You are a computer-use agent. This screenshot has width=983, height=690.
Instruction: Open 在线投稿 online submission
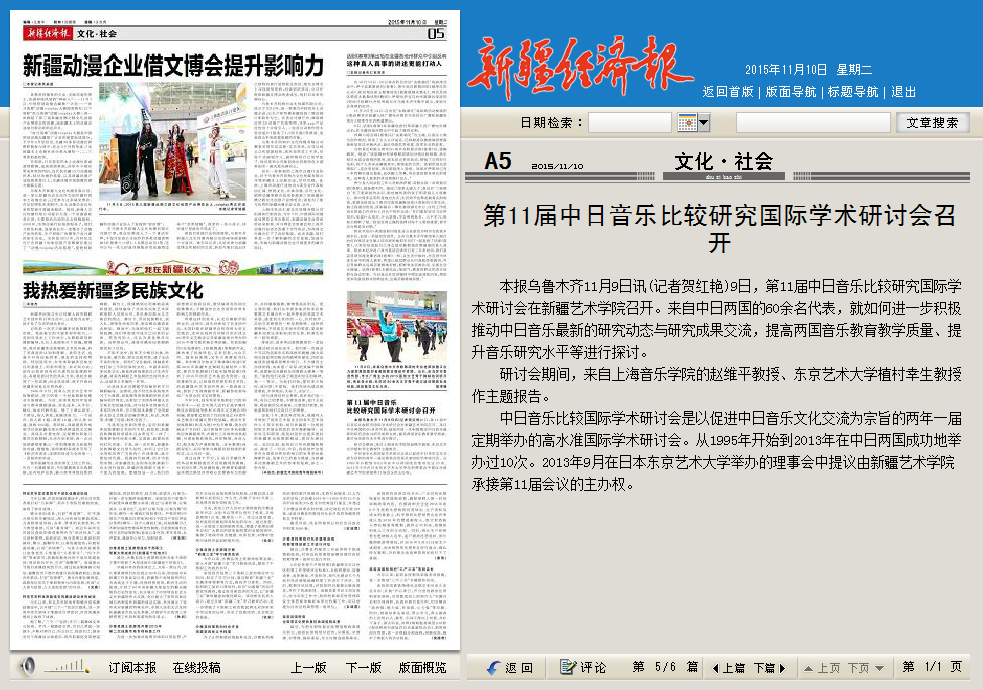[196, 667]
